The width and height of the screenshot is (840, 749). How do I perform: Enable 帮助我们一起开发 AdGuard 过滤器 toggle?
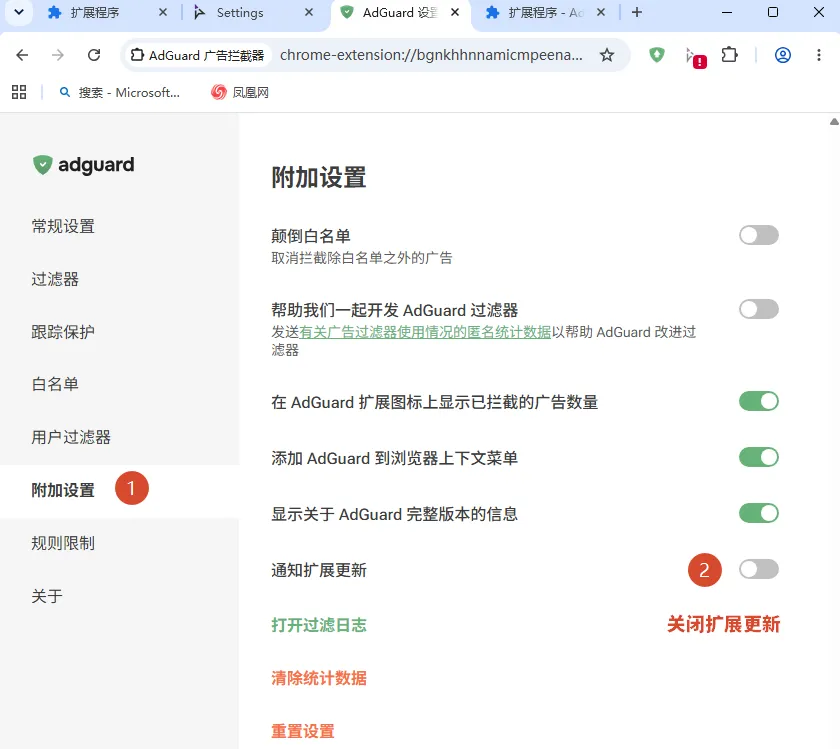coord(759,309)
